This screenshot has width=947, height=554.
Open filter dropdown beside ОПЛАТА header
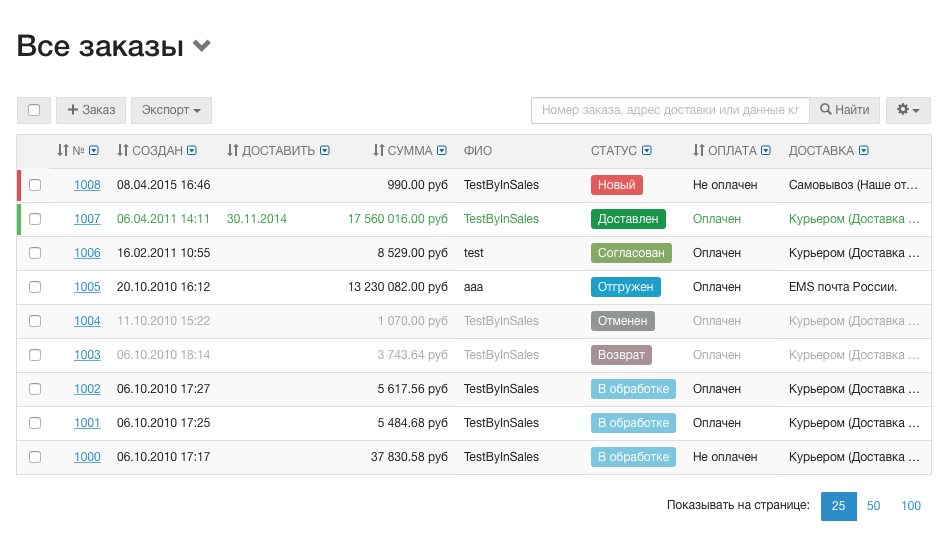pos(766,150)
